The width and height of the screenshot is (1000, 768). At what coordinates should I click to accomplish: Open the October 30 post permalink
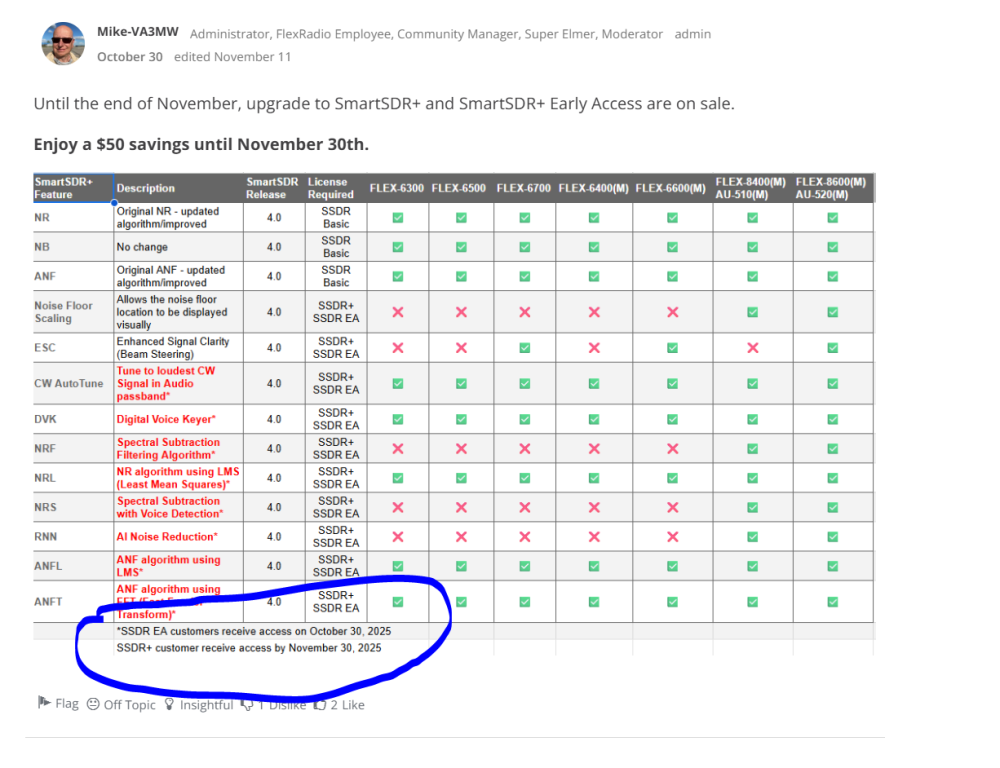(130, 57)
